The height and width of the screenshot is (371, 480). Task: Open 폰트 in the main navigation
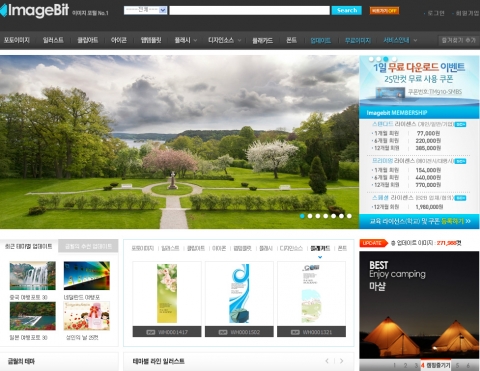click(x=291, y=40)
